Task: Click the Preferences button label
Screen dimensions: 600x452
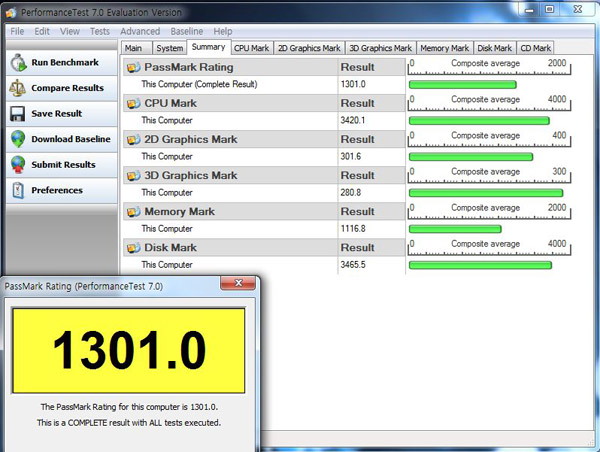Action: [57, 190]
